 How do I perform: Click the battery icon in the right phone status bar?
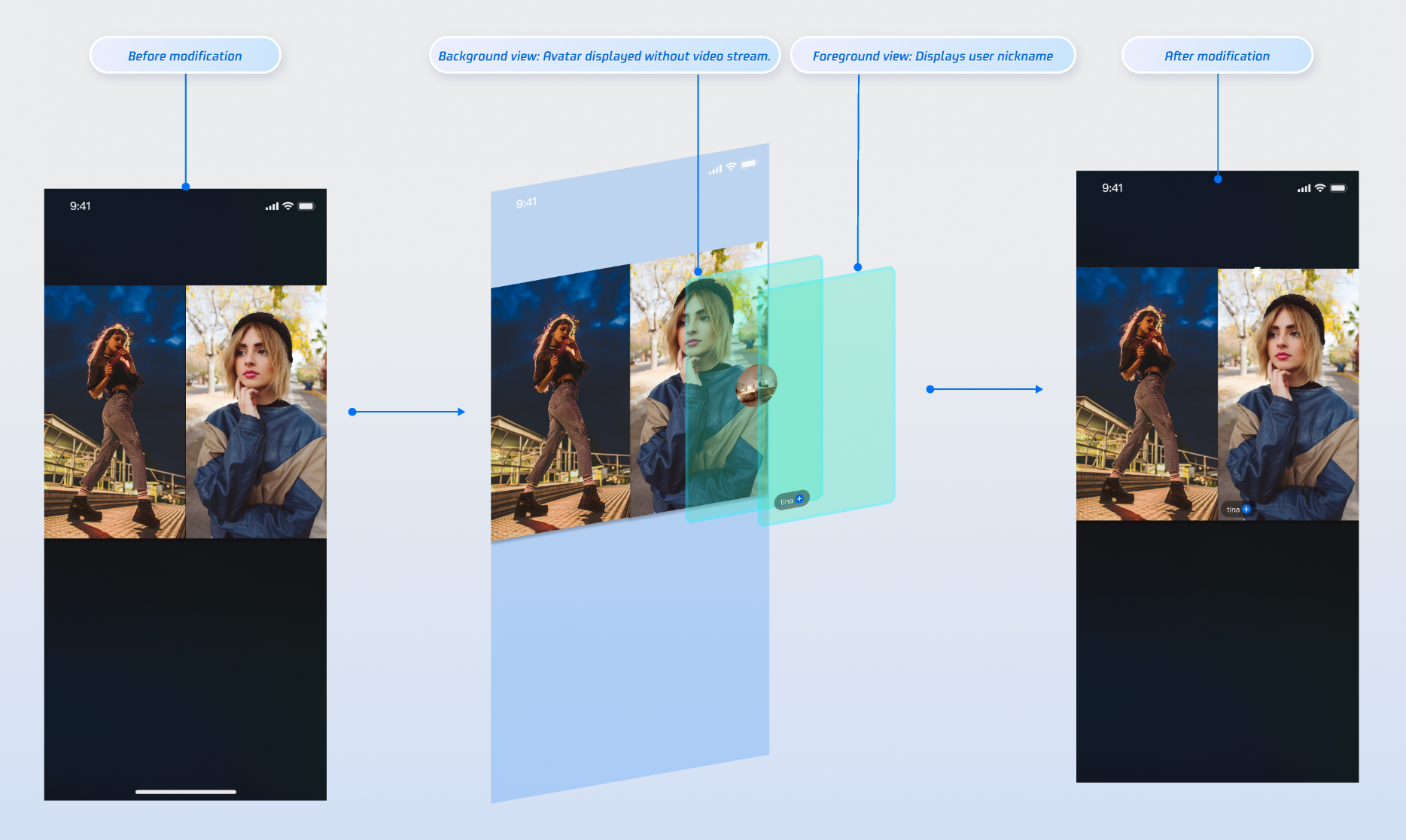pos(1338,188)
